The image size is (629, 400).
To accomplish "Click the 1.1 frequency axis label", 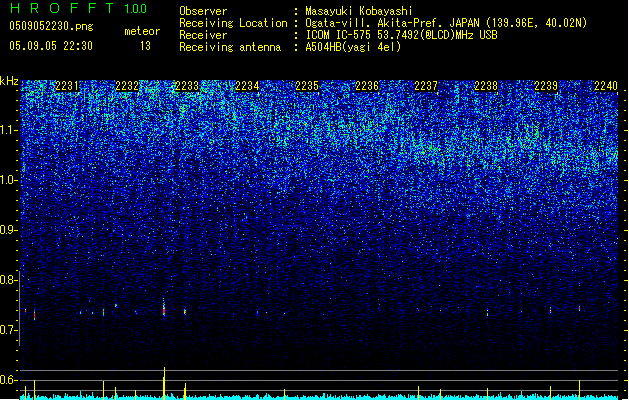I will (x=9, y=130).
